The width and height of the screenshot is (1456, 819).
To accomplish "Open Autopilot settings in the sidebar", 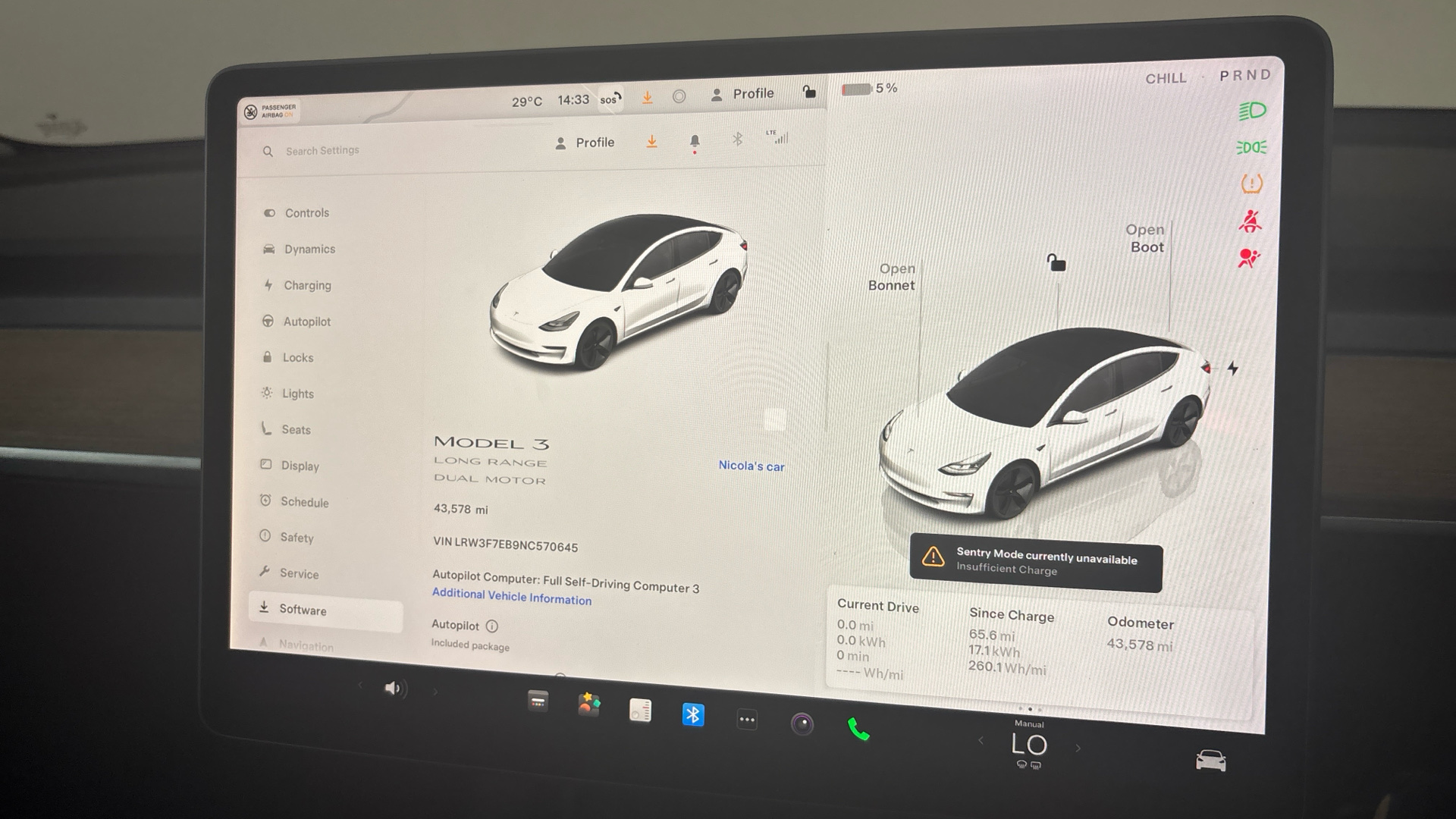I will [297, 322].
